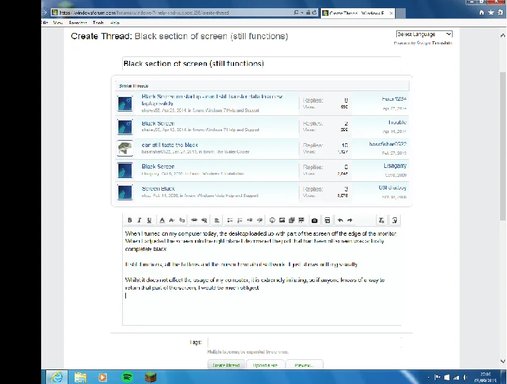
Task: Open the Black Screen thread with 2 replies
Action: point(158,123)
